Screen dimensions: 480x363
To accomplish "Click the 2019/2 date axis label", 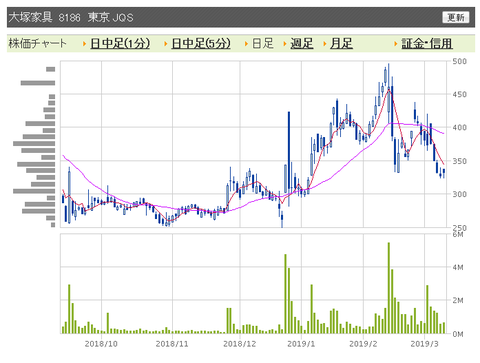I will [x=363, y=344].
